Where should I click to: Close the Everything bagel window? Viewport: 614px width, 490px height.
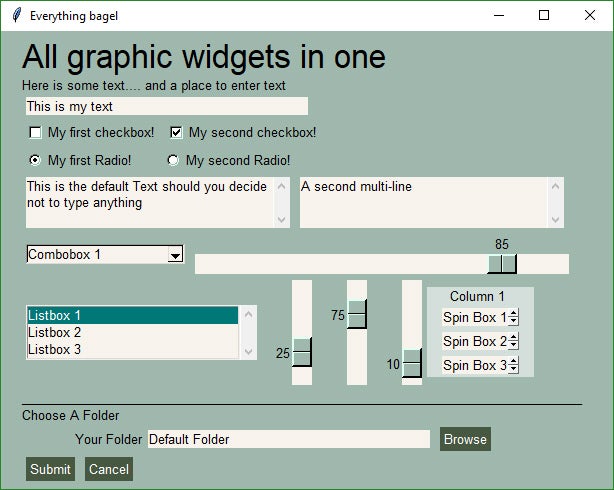point(590,15)
